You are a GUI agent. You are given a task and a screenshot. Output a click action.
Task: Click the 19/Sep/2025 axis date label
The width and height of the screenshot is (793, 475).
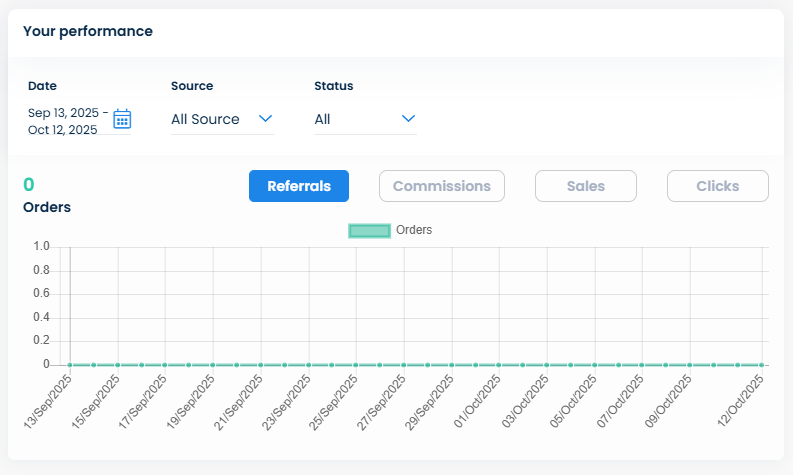195,402
